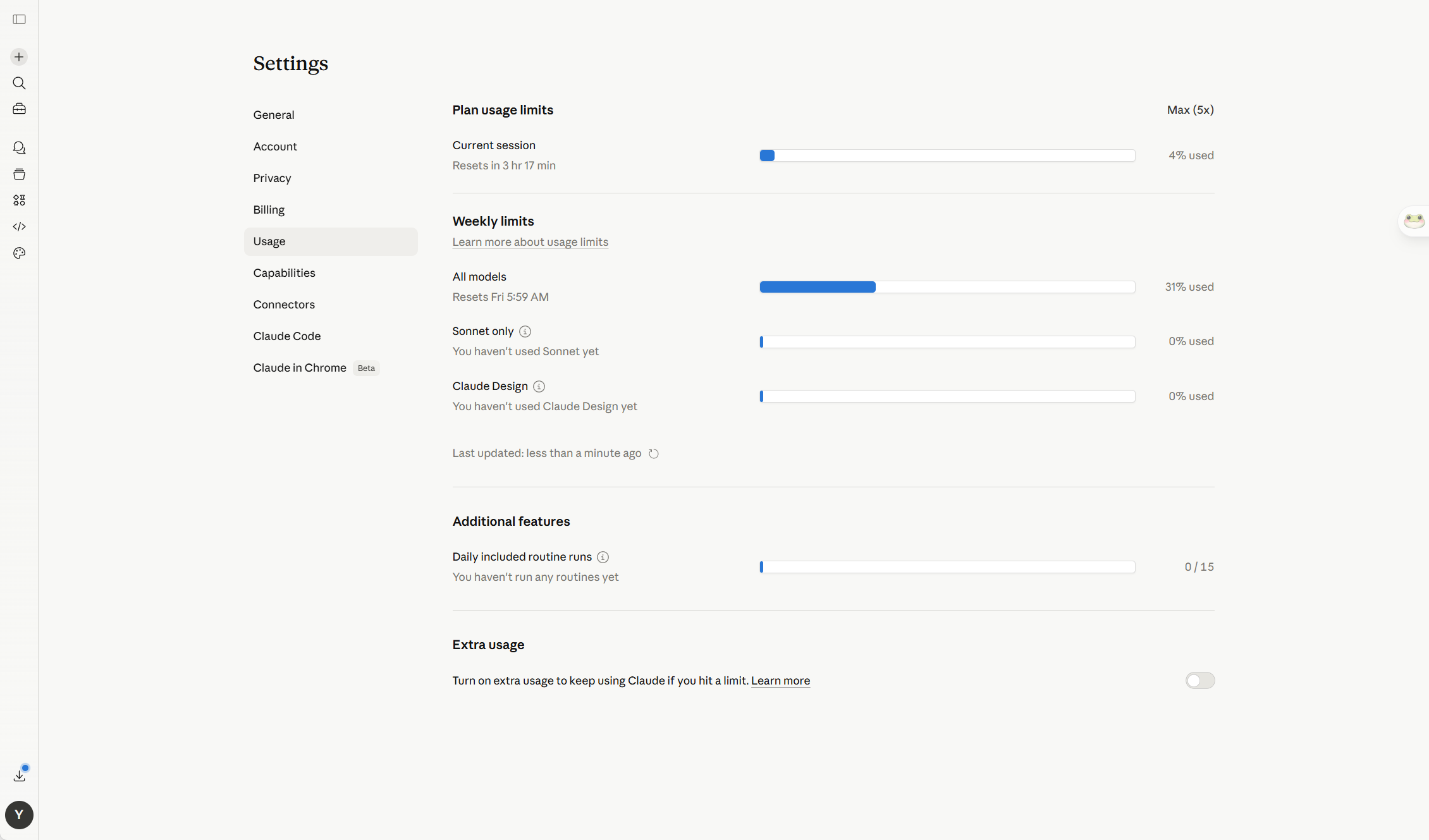Open chats speech bubble icon
Image resolution: width=1429 pixels, height=840 pixels.
[x=19, y=148]
